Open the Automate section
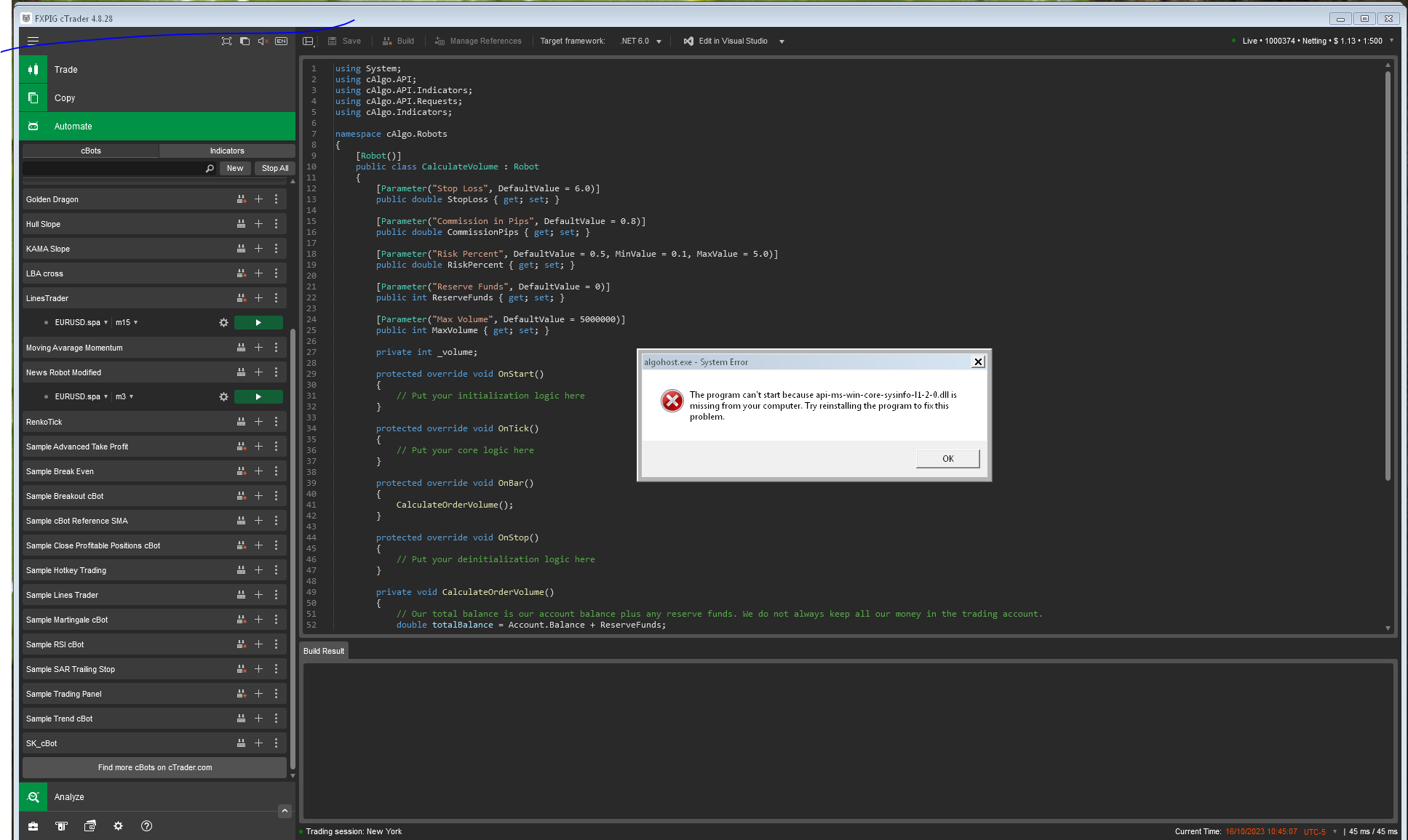This screenshot has height=840, width=1408. coord(157,127)
